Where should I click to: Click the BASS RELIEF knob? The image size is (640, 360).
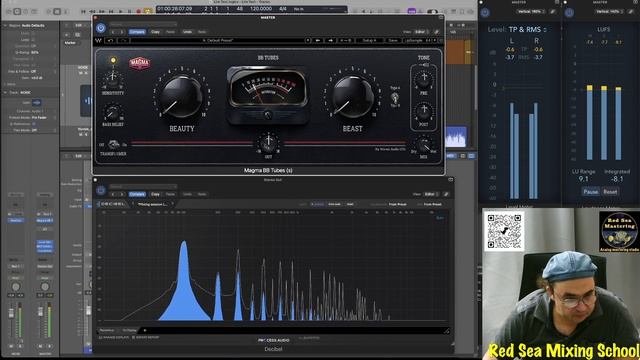pyautogui.click(x=112, y=113)
